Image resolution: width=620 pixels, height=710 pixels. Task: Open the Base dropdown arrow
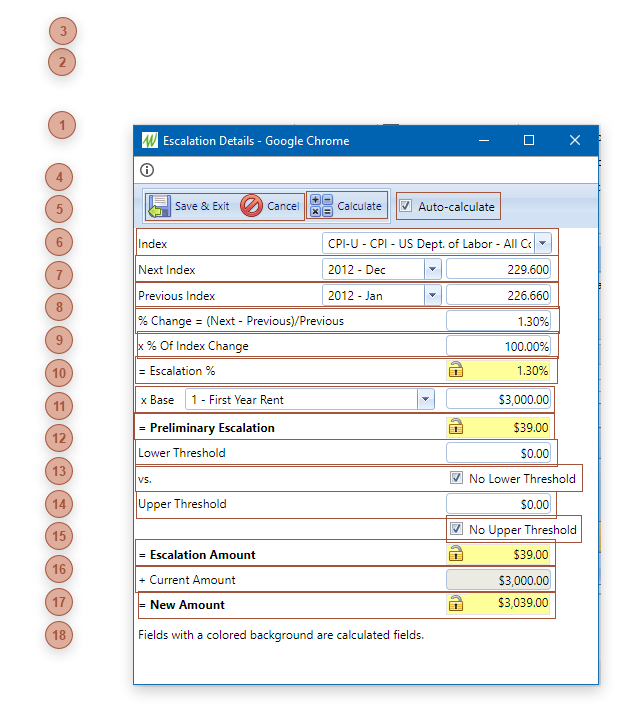pyautogui.click(x=425, y=399)
